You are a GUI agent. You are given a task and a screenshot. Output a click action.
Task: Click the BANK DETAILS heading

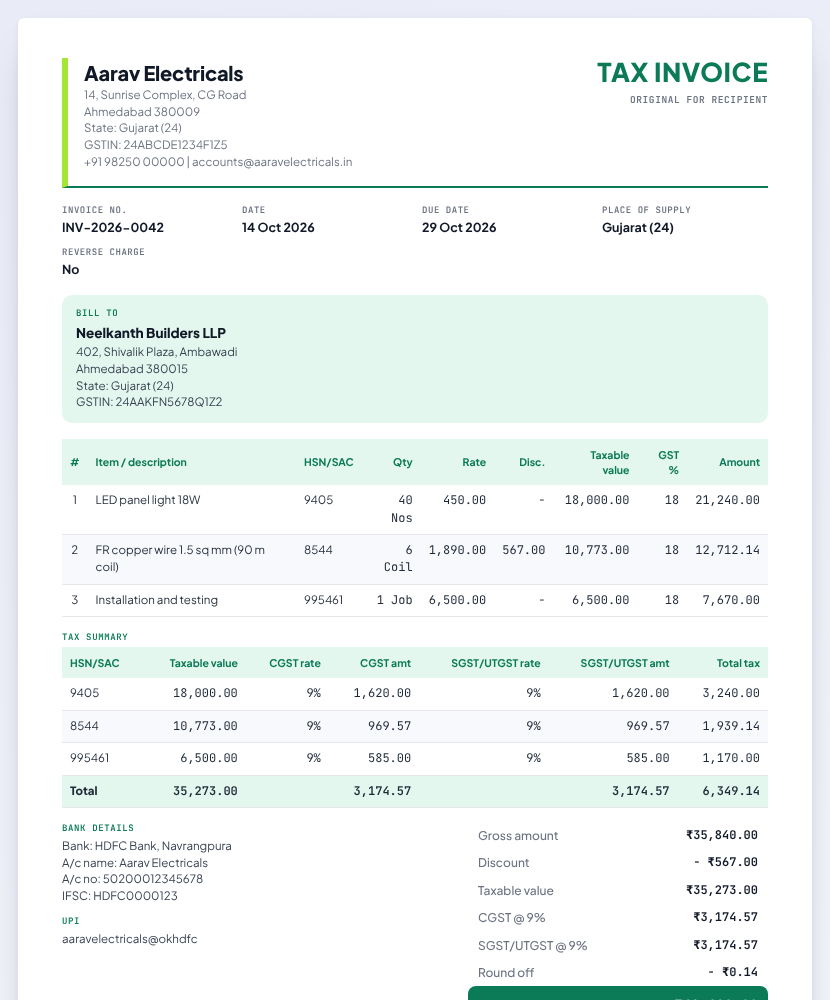98,828
